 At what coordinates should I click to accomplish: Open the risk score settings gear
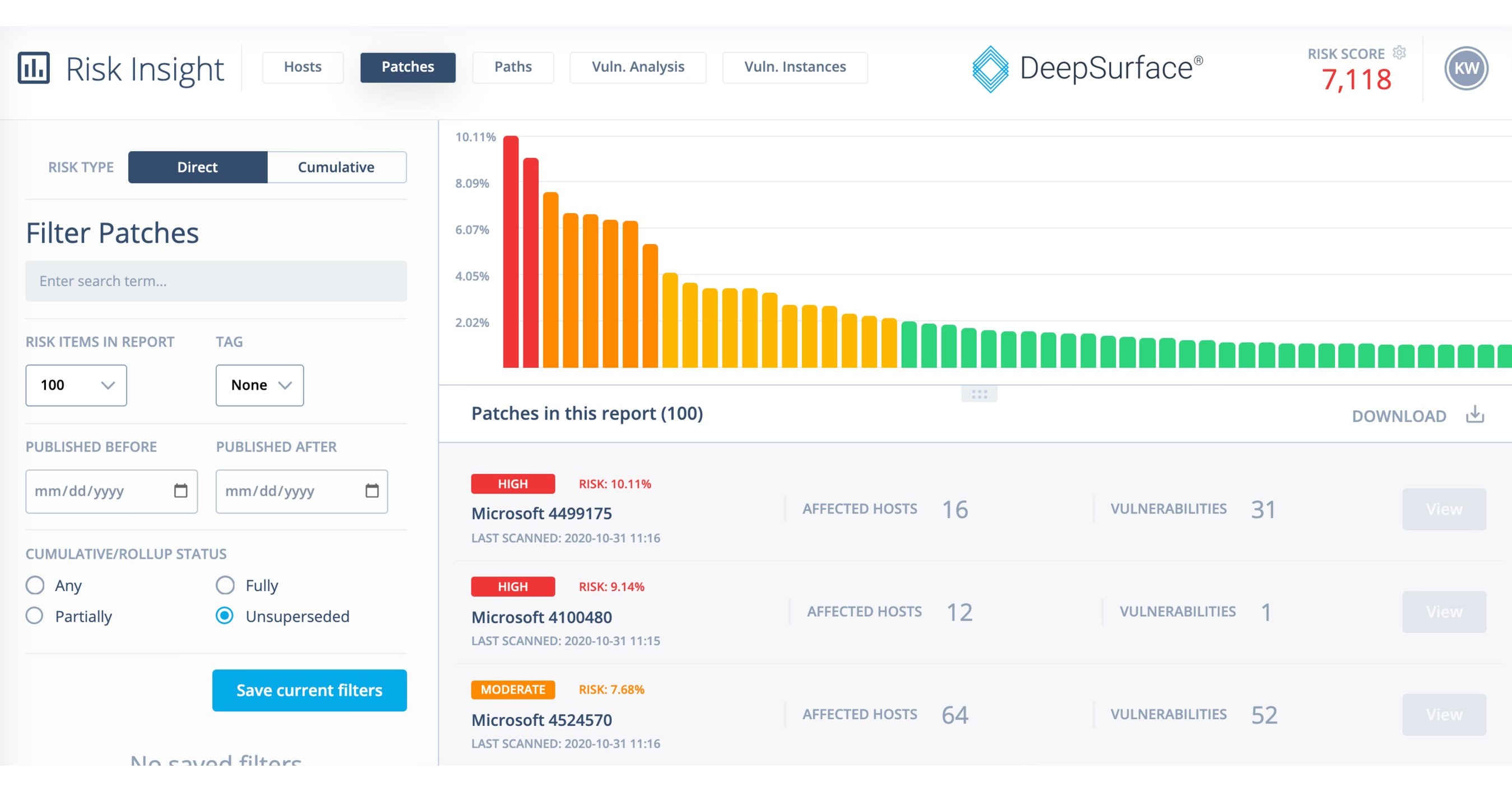(x=1399, y=52)
